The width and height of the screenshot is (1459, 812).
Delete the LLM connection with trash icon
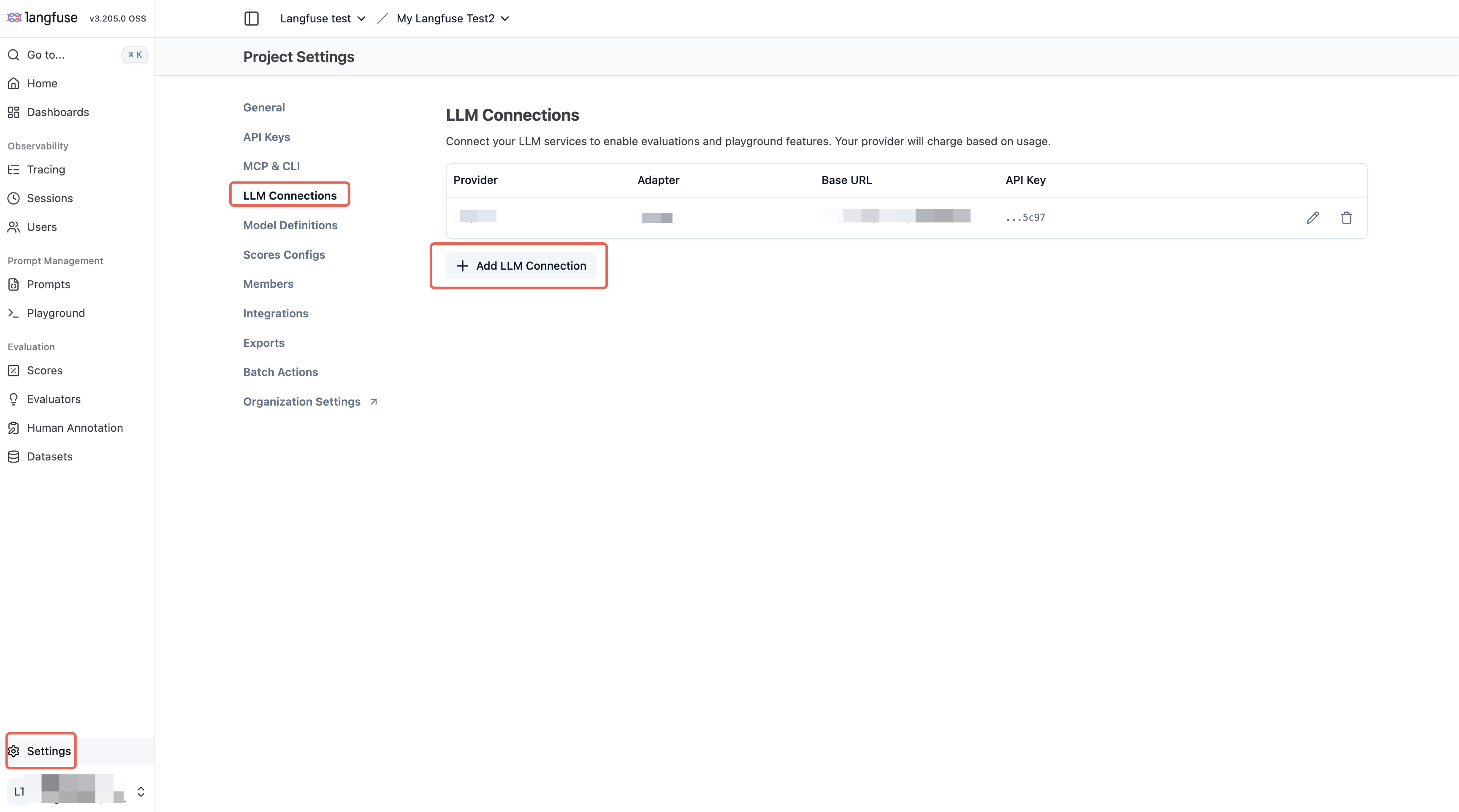tap(1347, 217)
